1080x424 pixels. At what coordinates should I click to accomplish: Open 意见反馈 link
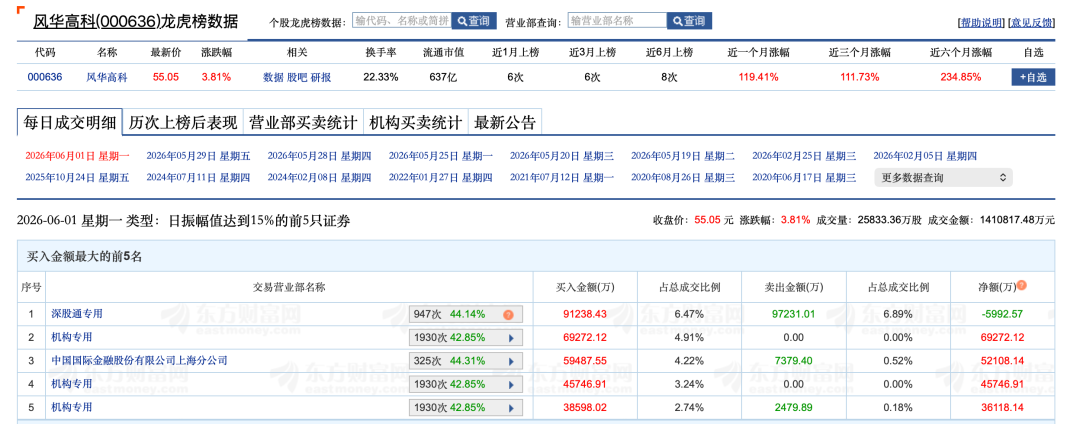pyautogui.click(x=1031, y=23)
